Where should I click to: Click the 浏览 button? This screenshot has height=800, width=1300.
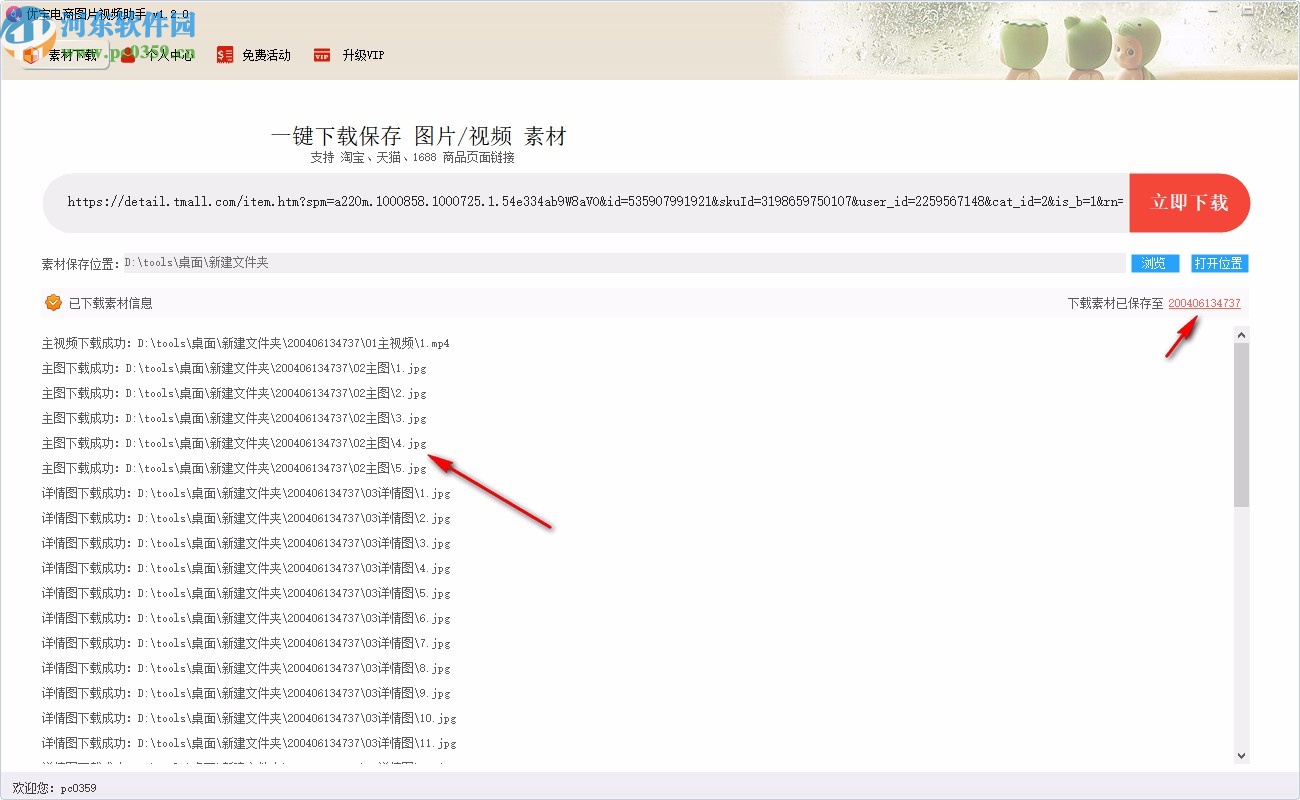(1154, 264)
